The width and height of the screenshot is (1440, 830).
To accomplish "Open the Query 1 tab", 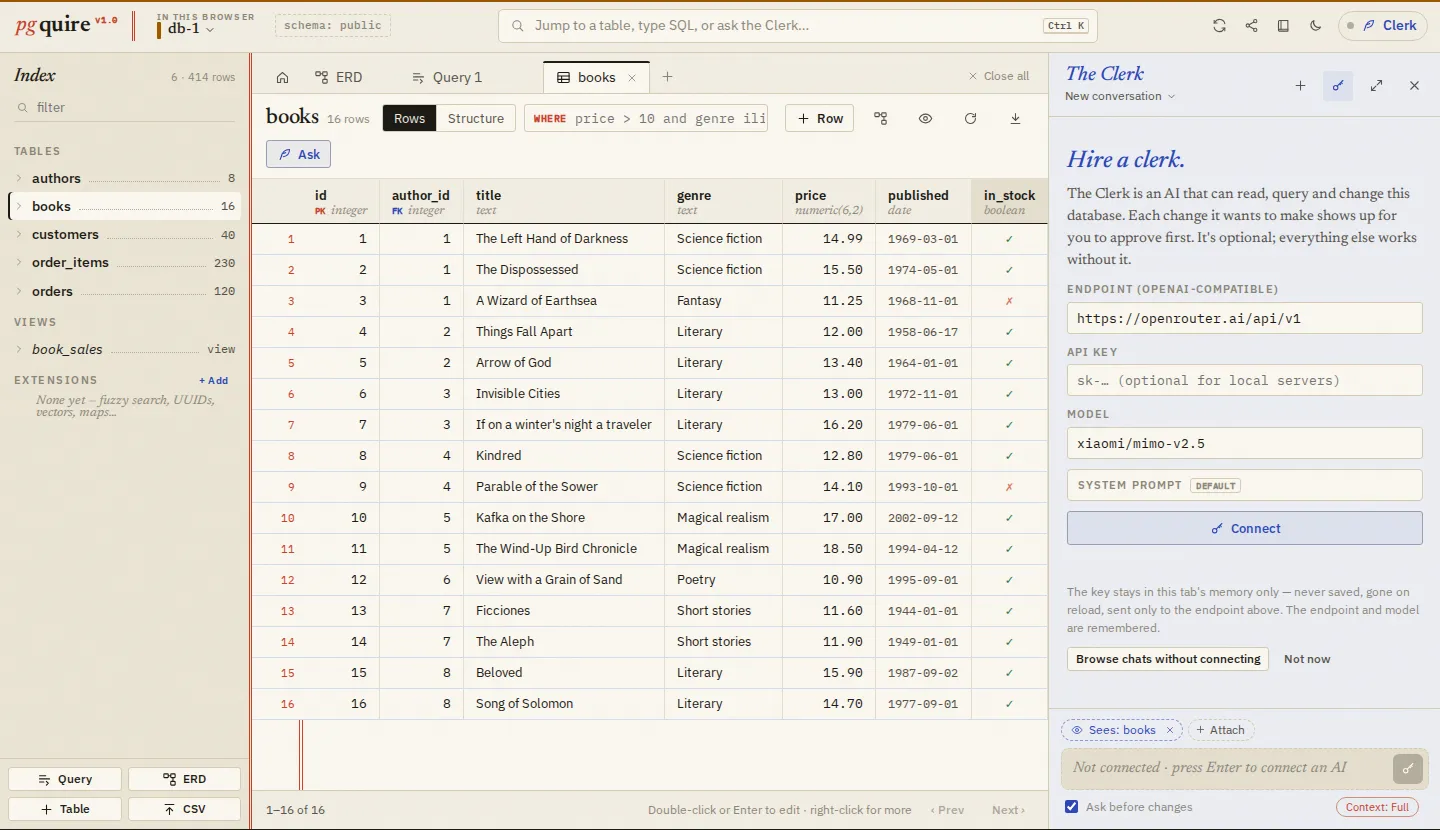I will 447,77.
